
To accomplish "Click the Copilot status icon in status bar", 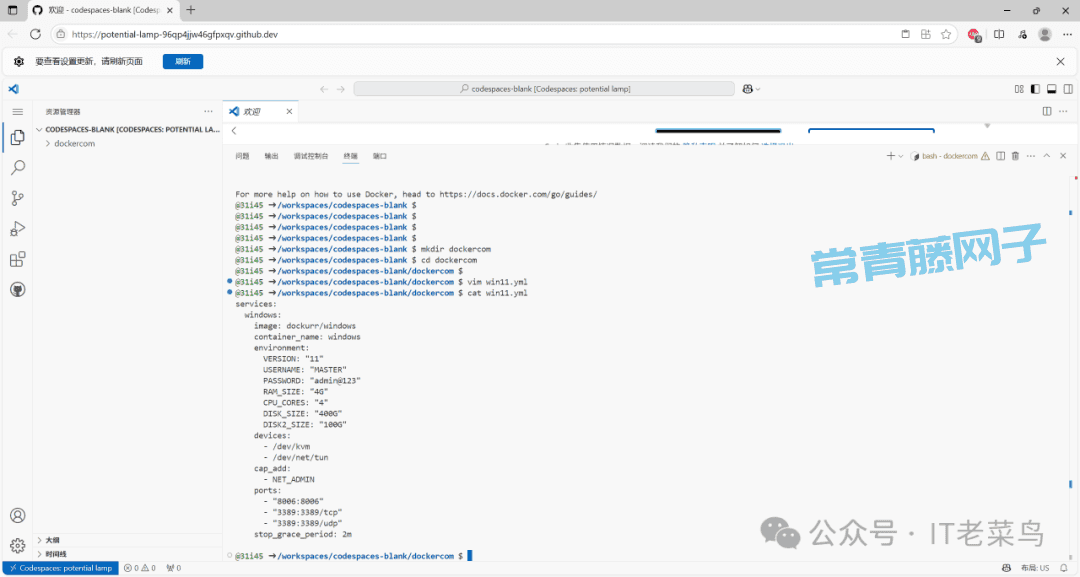I will click(1006, 568).
